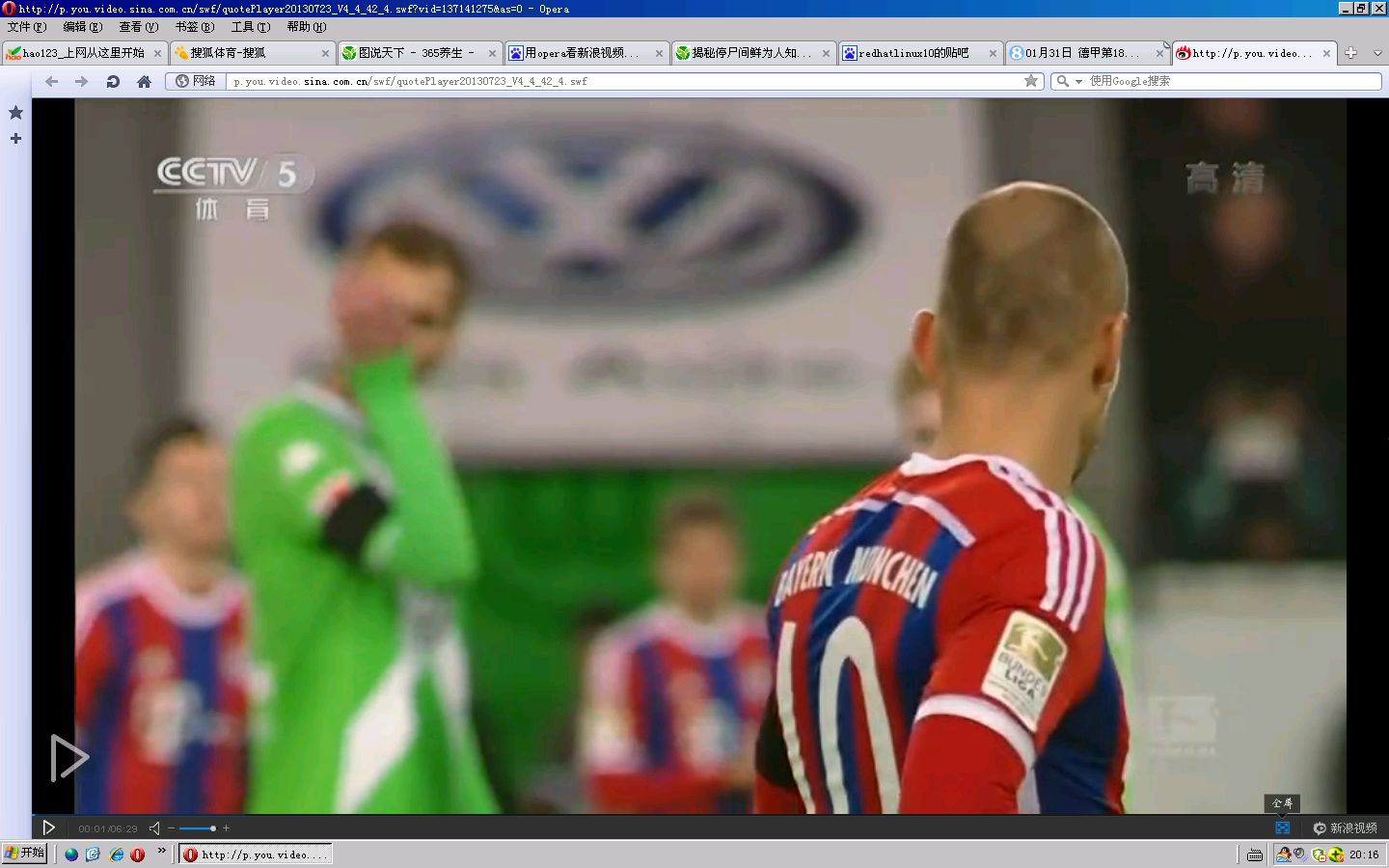Open the bookmarks star panel in sidebar
Image resolution: width=1389 pixels, height=868 pixels.
15,113
